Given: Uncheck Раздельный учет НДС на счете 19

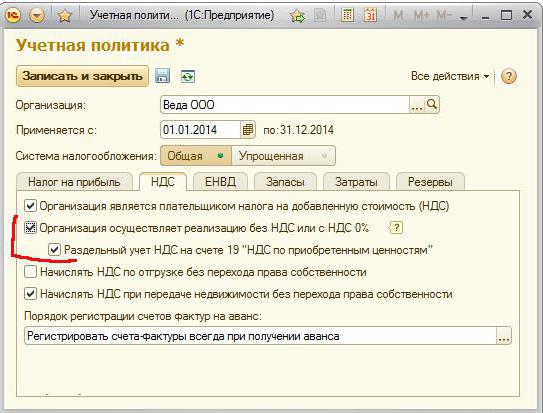Looking at the screenshot, I should click(54, 250).
